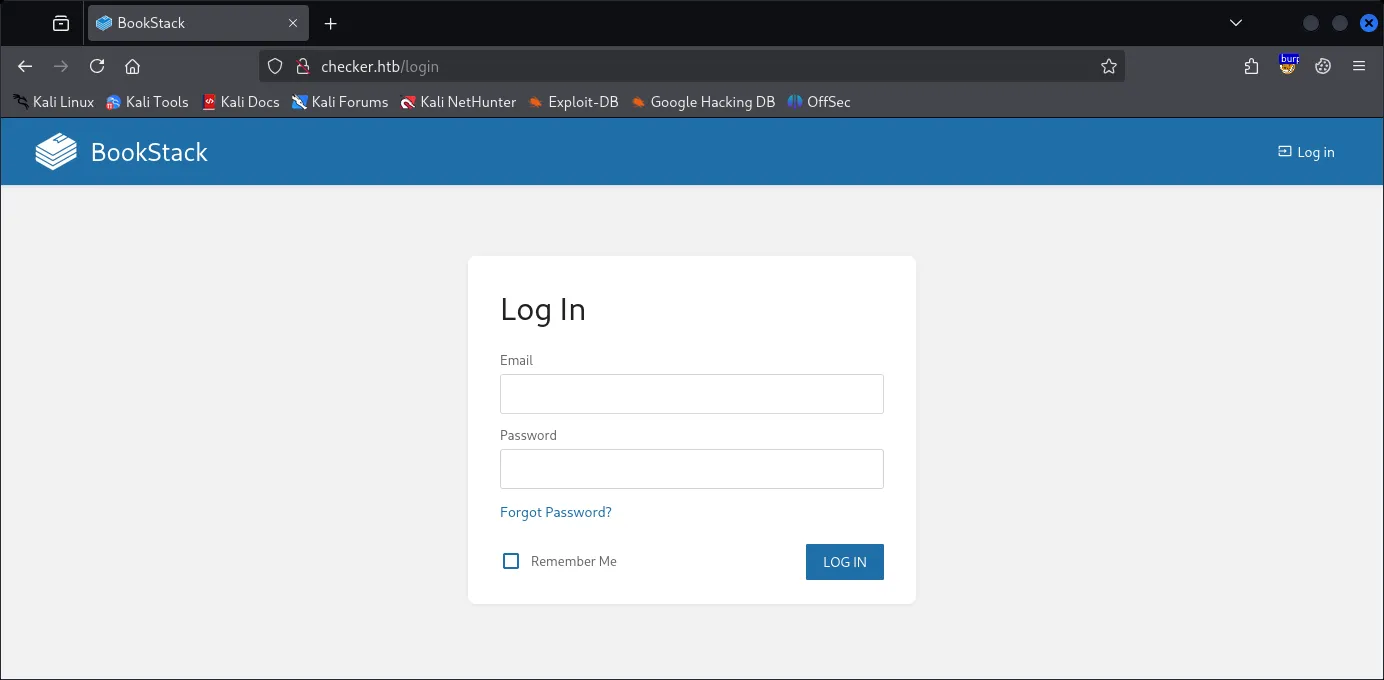Viewport: 1384px width, 680px height.
Task: Click the checker.htb/login address bar
Action: tap(692, 66)
